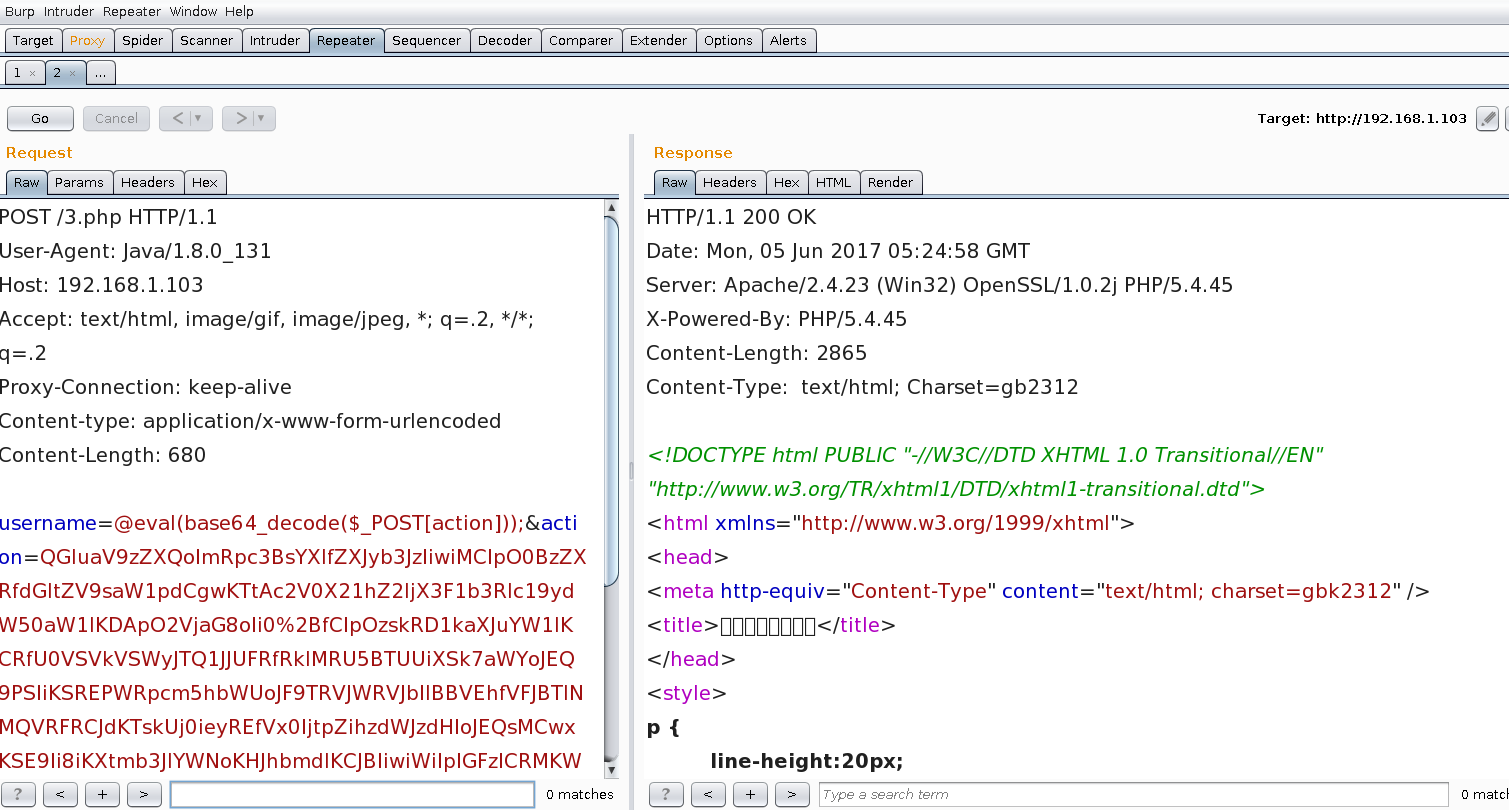
Task: Select the Response Render tab
Action: pos(891,182)
